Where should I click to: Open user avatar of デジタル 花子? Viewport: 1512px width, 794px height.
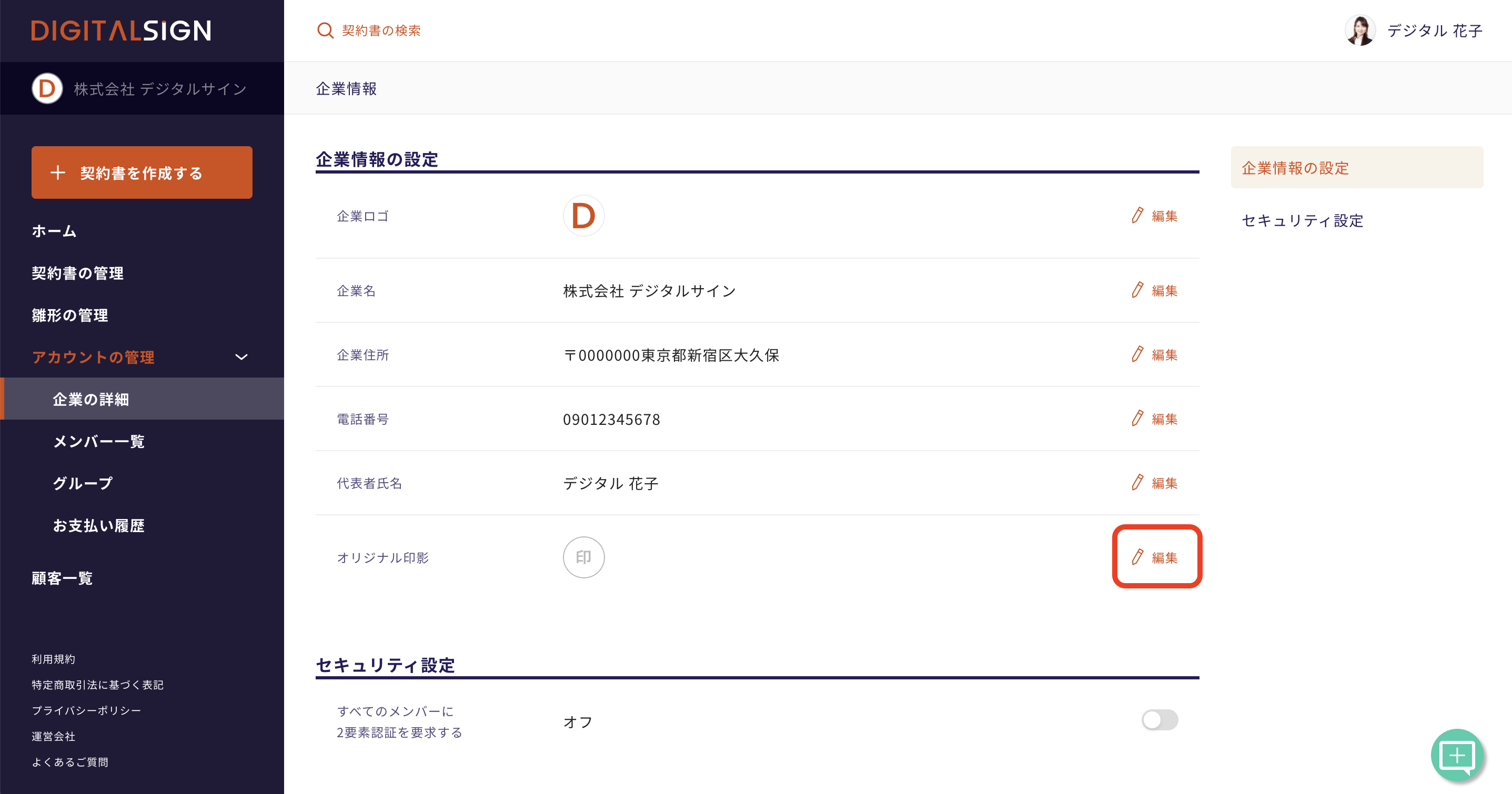click(x=1359, y=30)
